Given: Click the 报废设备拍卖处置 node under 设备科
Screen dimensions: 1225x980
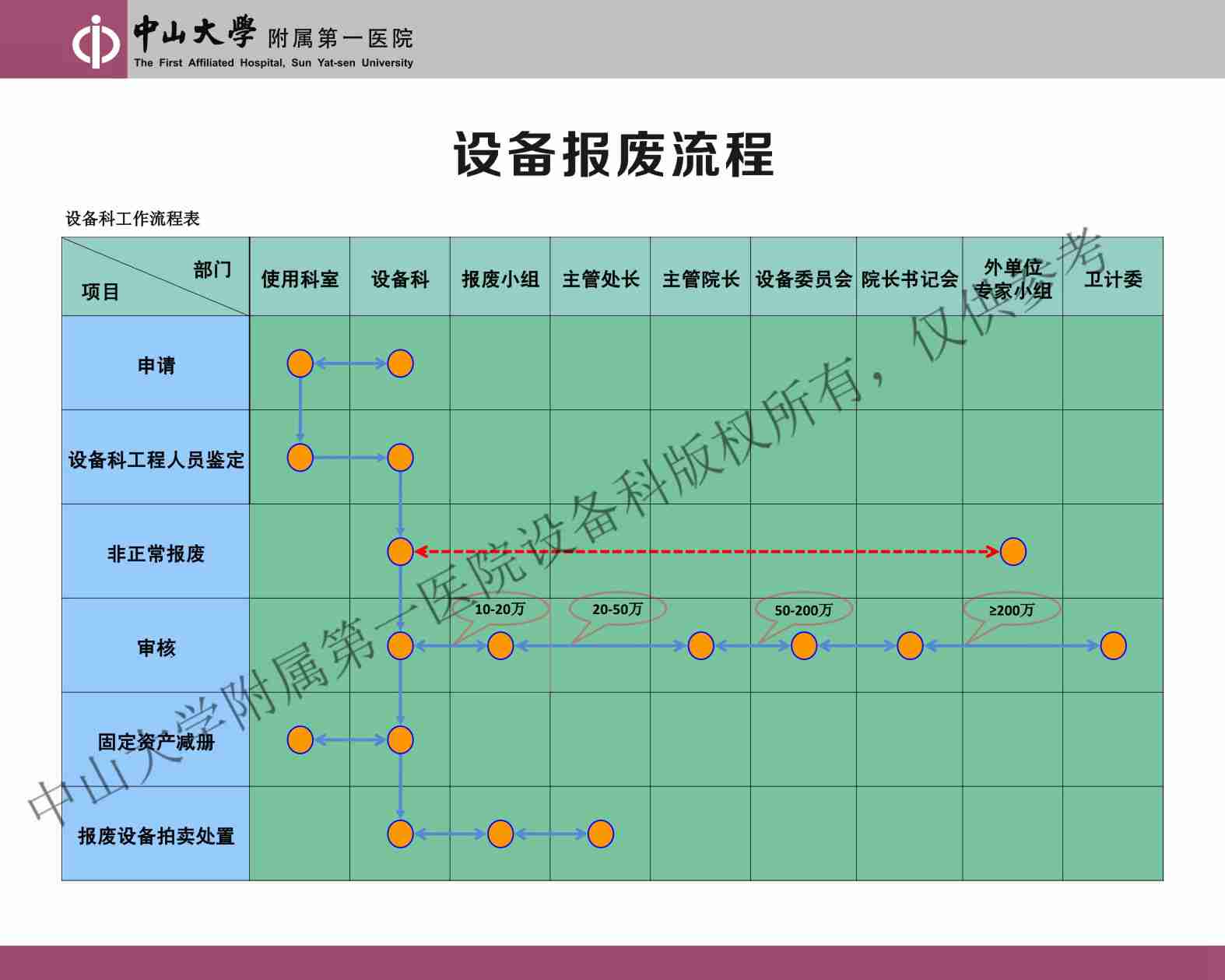Looking at the screenshot, I should (x=400, y=834).
